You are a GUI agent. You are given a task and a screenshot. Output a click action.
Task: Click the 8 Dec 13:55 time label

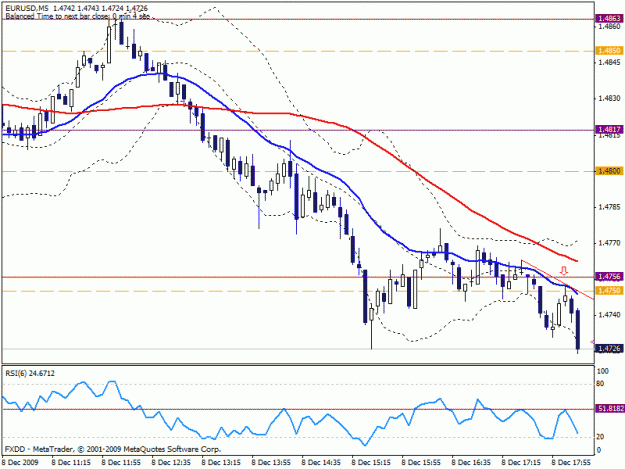click(271, 463)
